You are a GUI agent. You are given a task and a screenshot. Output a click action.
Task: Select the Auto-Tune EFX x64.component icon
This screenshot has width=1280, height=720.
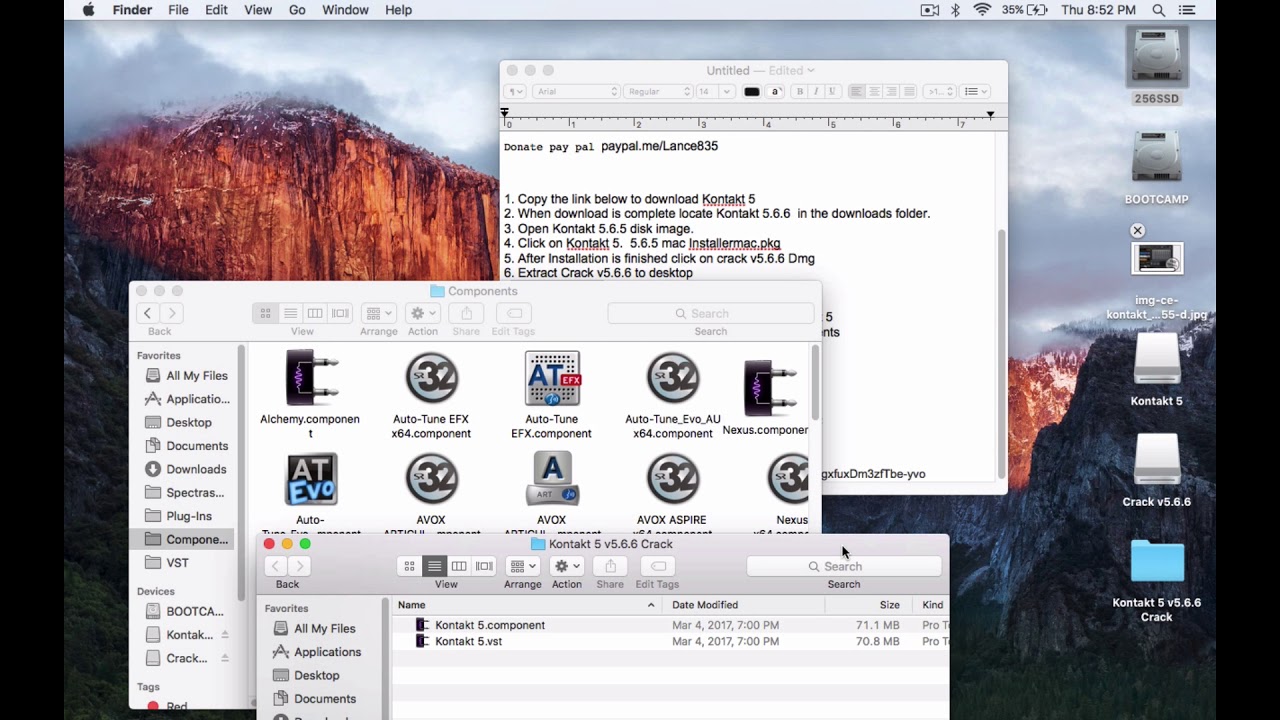432,378
